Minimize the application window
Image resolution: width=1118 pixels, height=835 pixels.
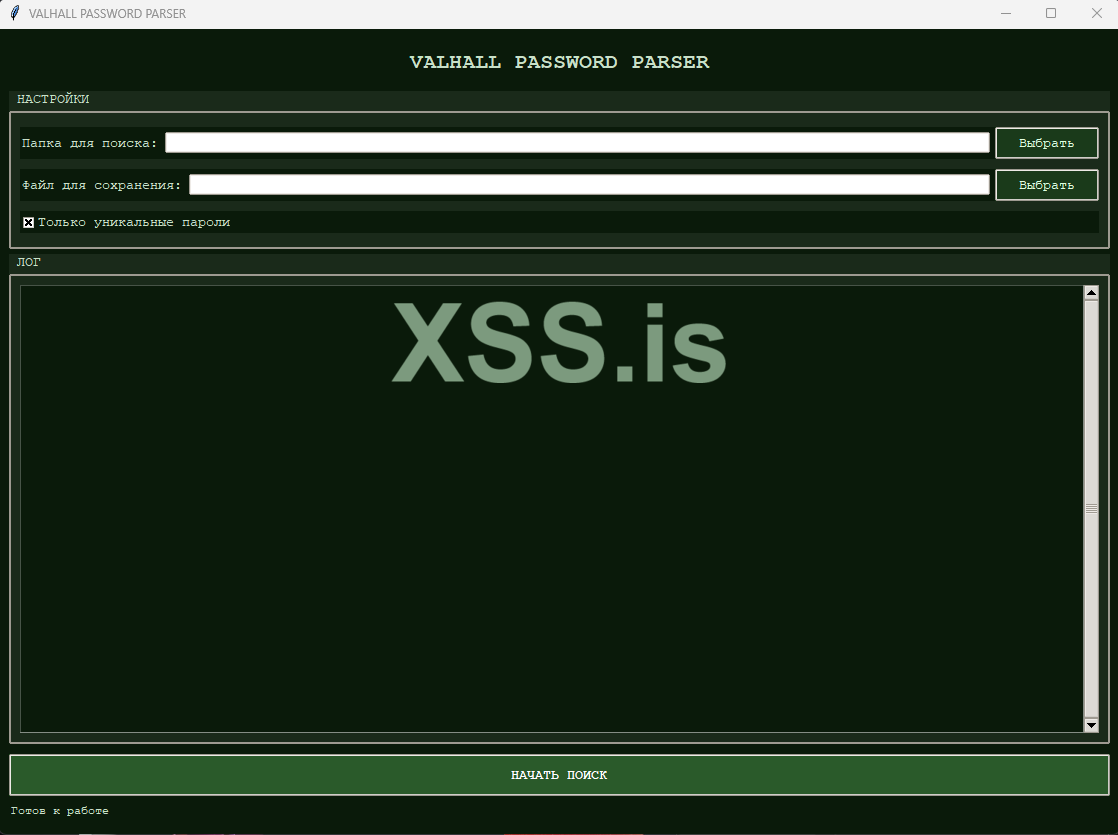[1004, 13]
